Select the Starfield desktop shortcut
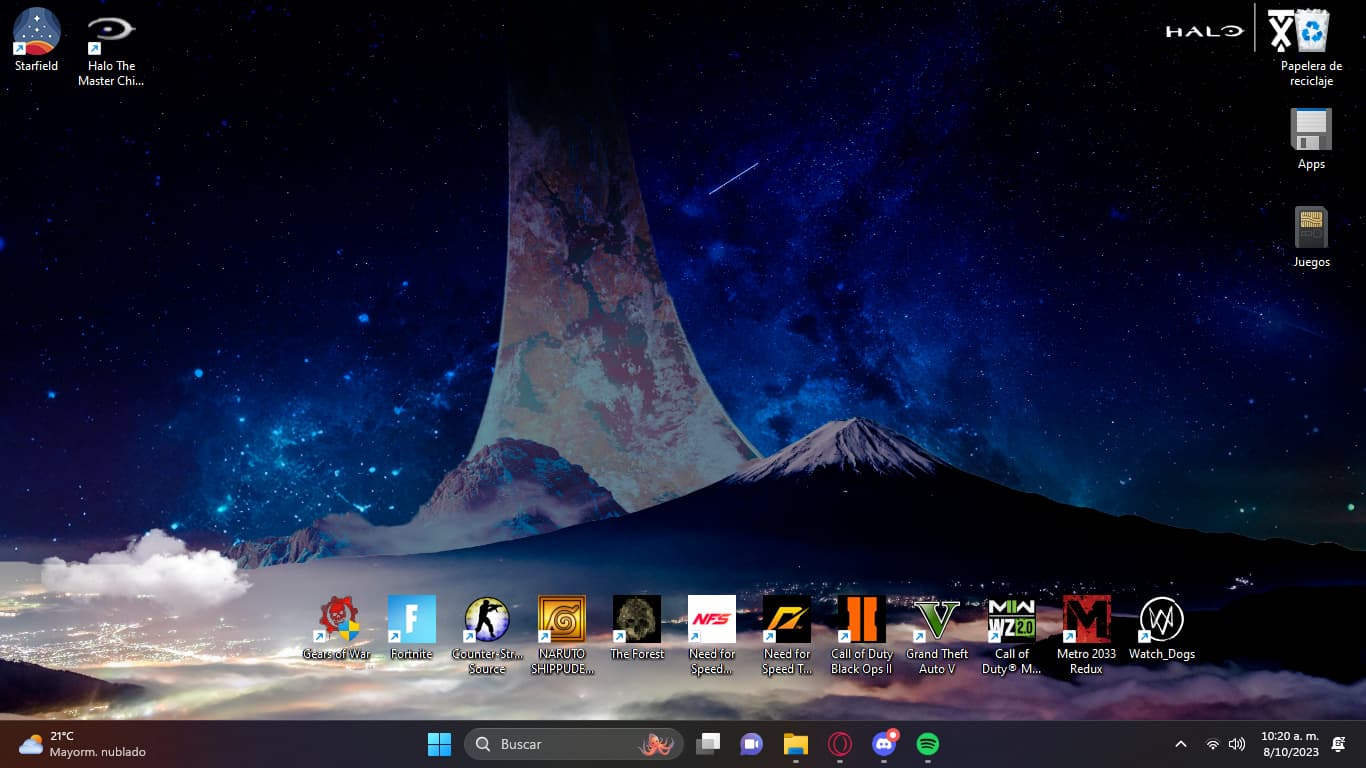Screen dimensions: 1366x768 (x=36, y=40)
